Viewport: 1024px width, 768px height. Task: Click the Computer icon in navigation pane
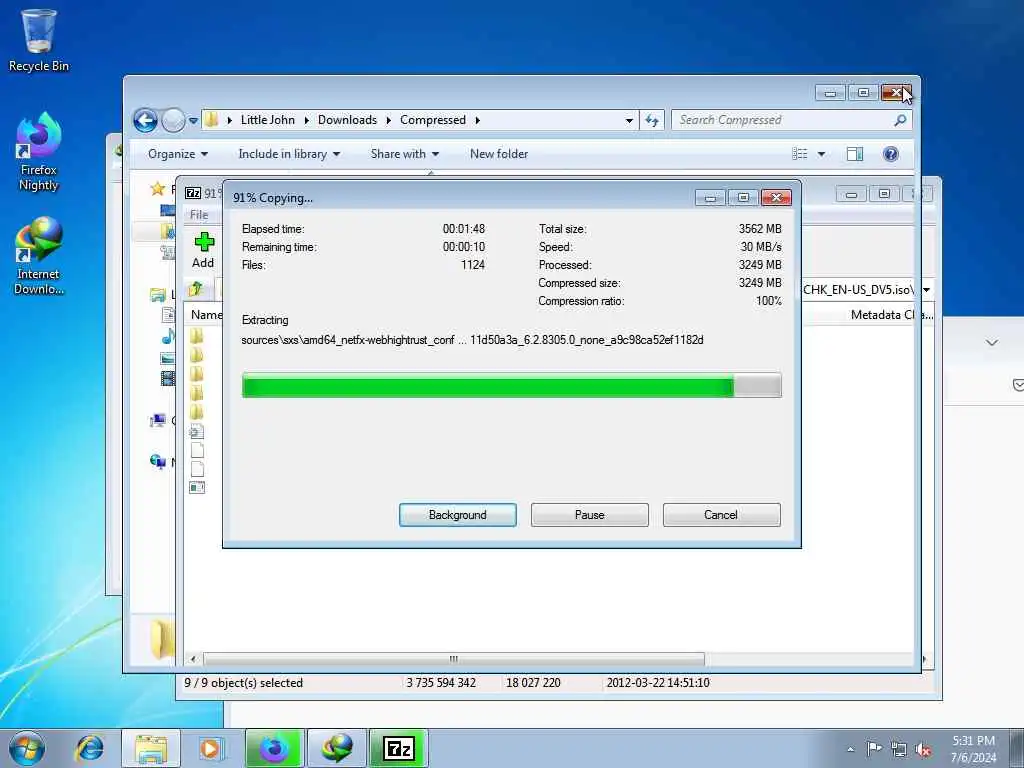point(158,421)
